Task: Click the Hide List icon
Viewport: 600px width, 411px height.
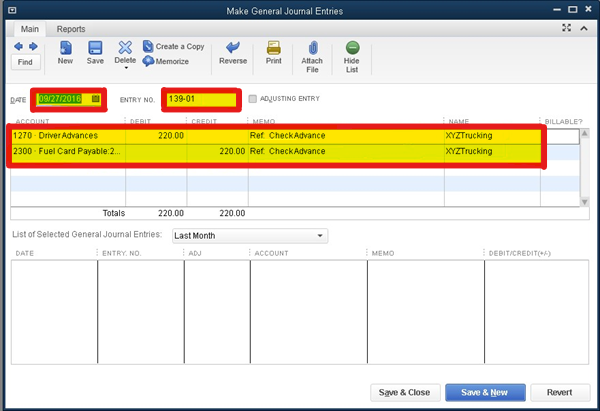Action: pyautogui.click(x=352, y=47)
